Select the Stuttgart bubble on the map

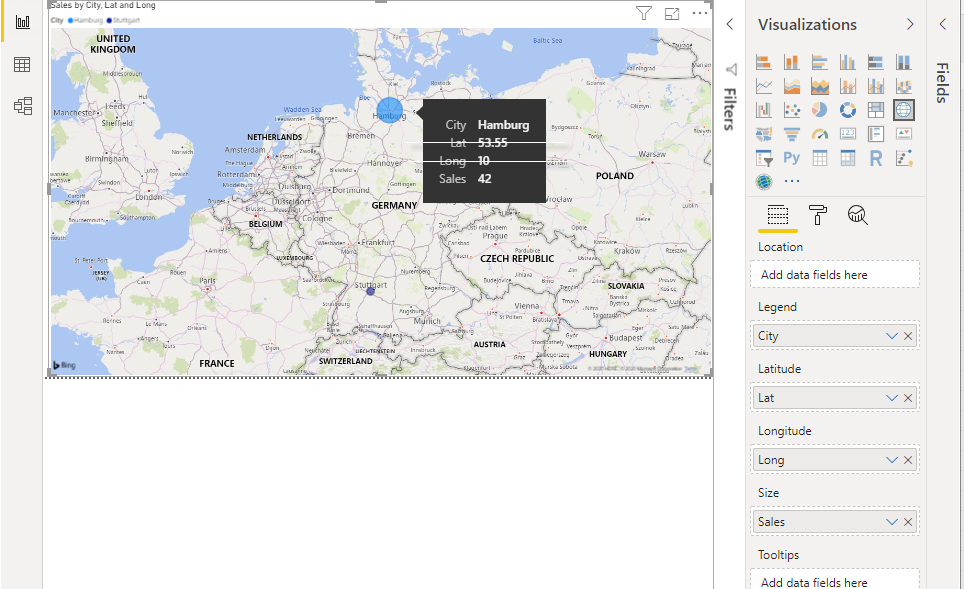point(370,291)
